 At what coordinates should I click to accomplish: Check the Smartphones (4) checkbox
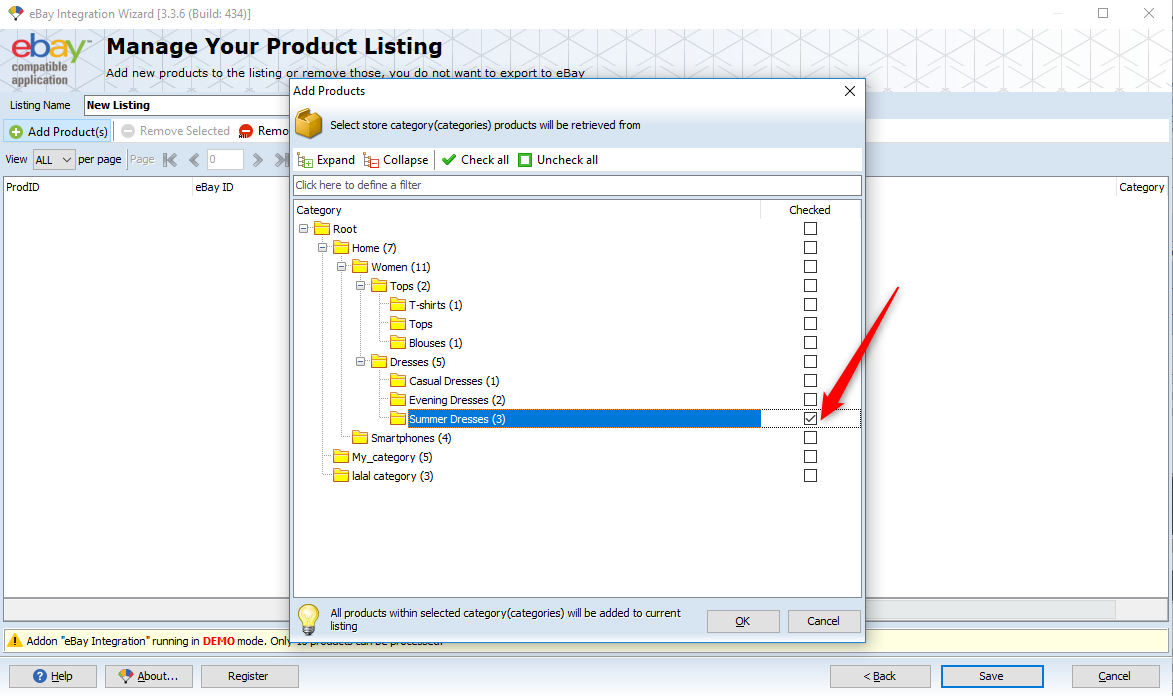click(x=810, y=438)
